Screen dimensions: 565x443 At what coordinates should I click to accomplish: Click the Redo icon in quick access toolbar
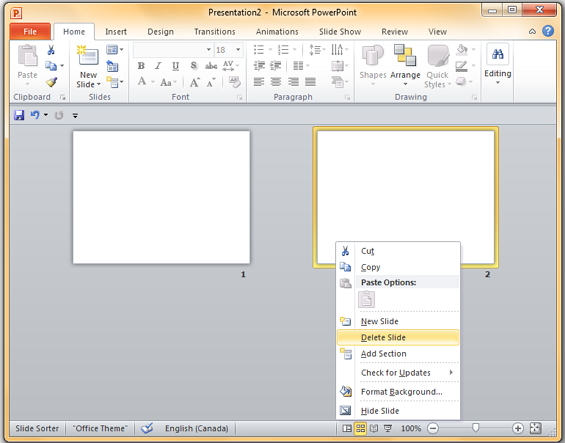[59, 115]
